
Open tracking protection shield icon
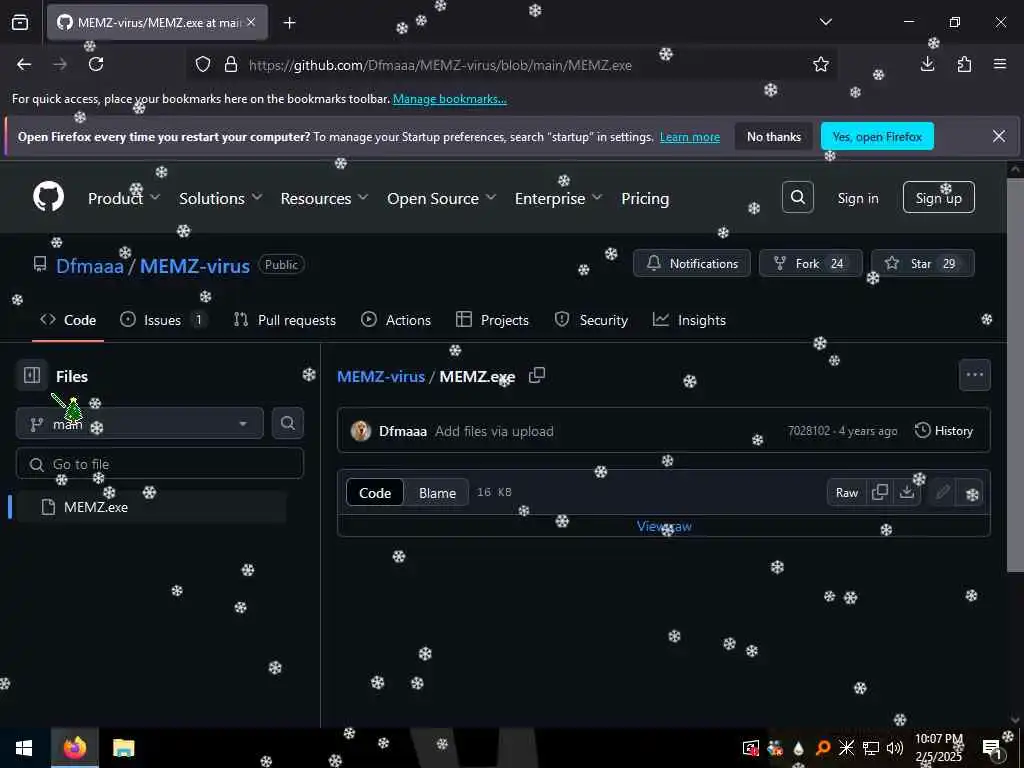click(203, 65)
